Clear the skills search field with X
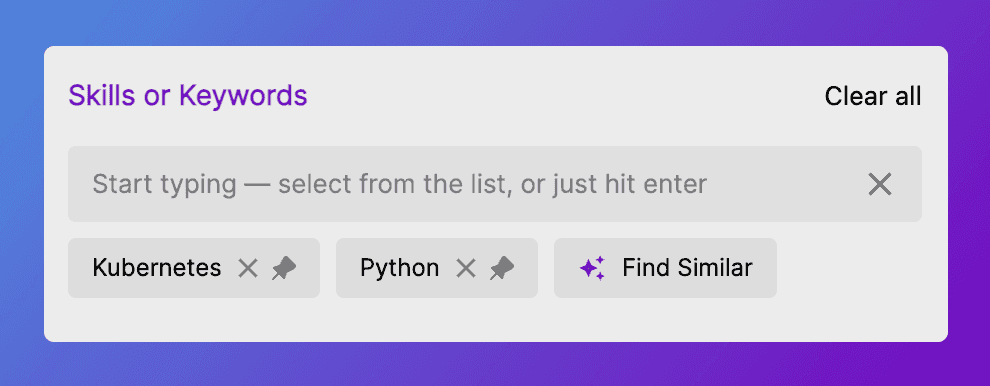Screen dimensions: 990x386 click(880, 184)
